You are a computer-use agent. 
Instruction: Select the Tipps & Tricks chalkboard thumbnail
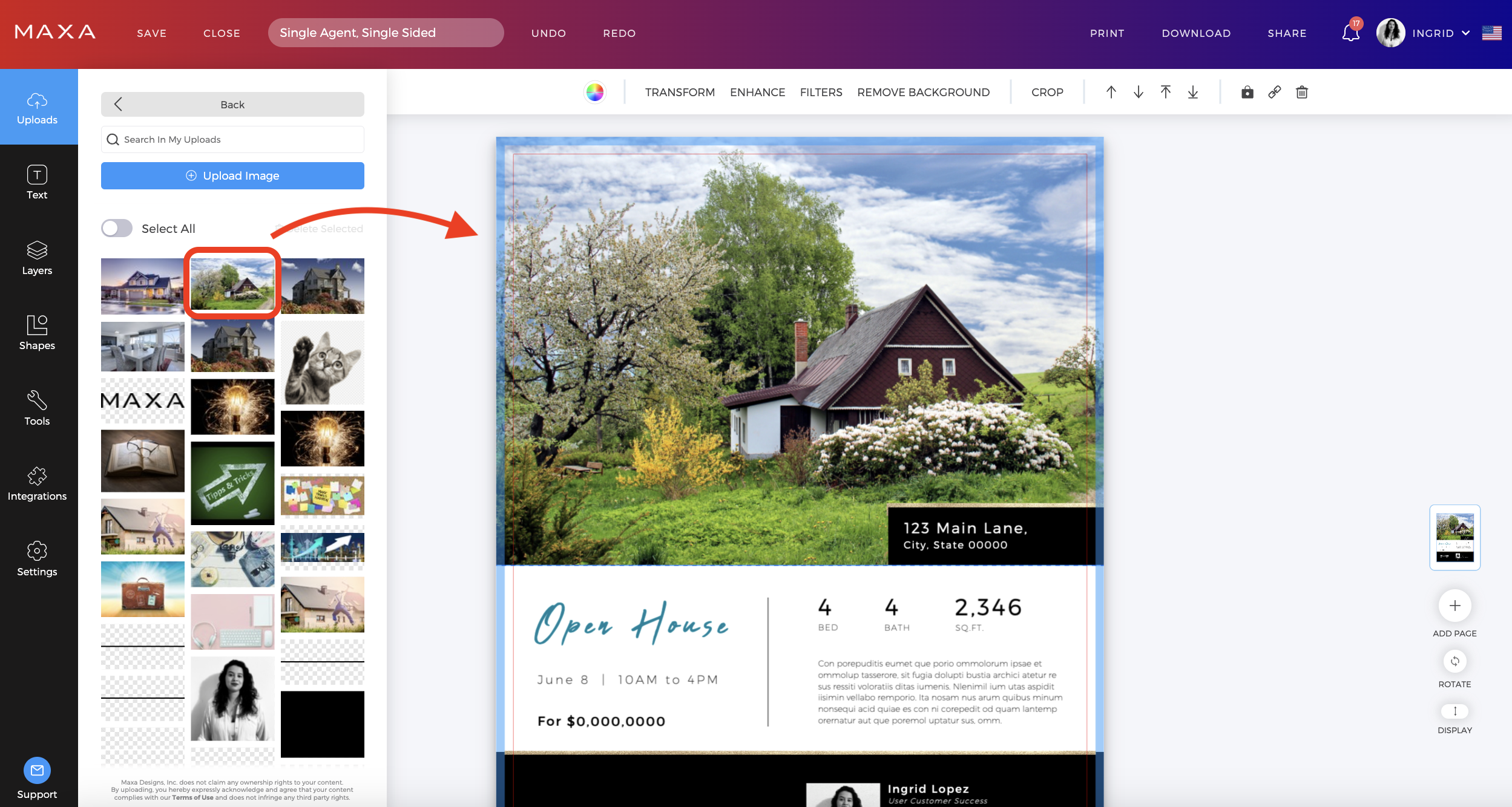coord(232,483)
